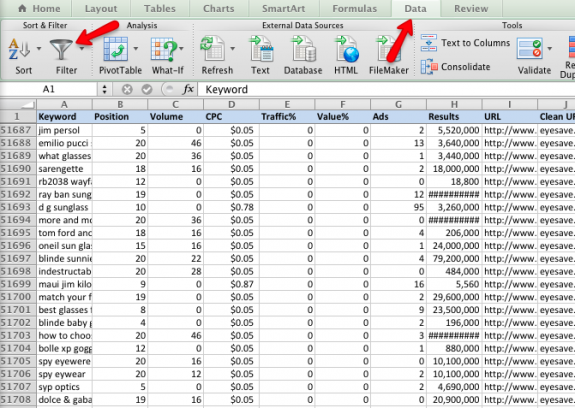Click the $0.78 CPC cell

(231, 207)
